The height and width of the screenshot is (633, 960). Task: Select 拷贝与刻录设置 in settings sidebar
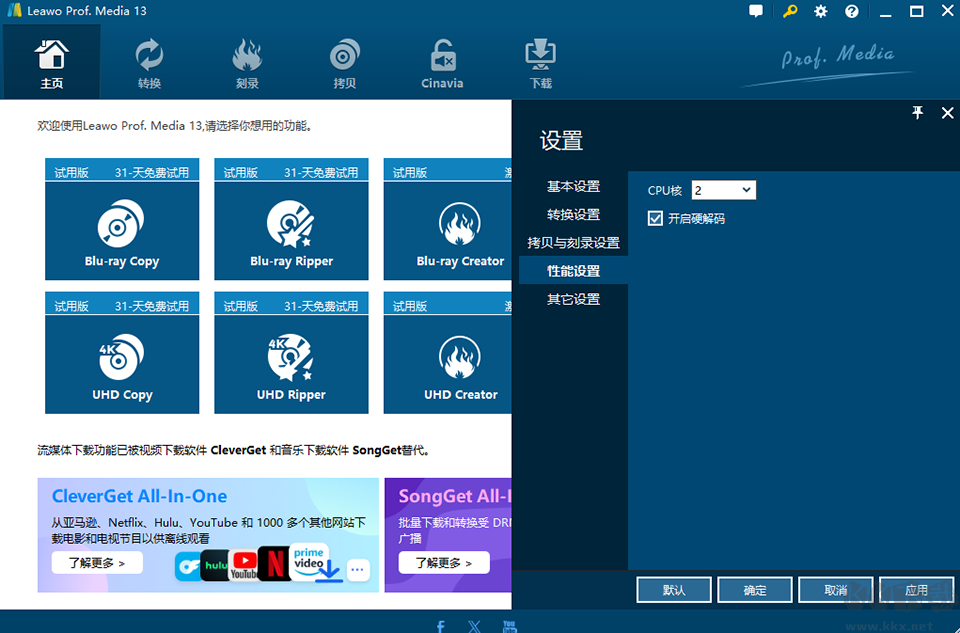click(573, 242)
